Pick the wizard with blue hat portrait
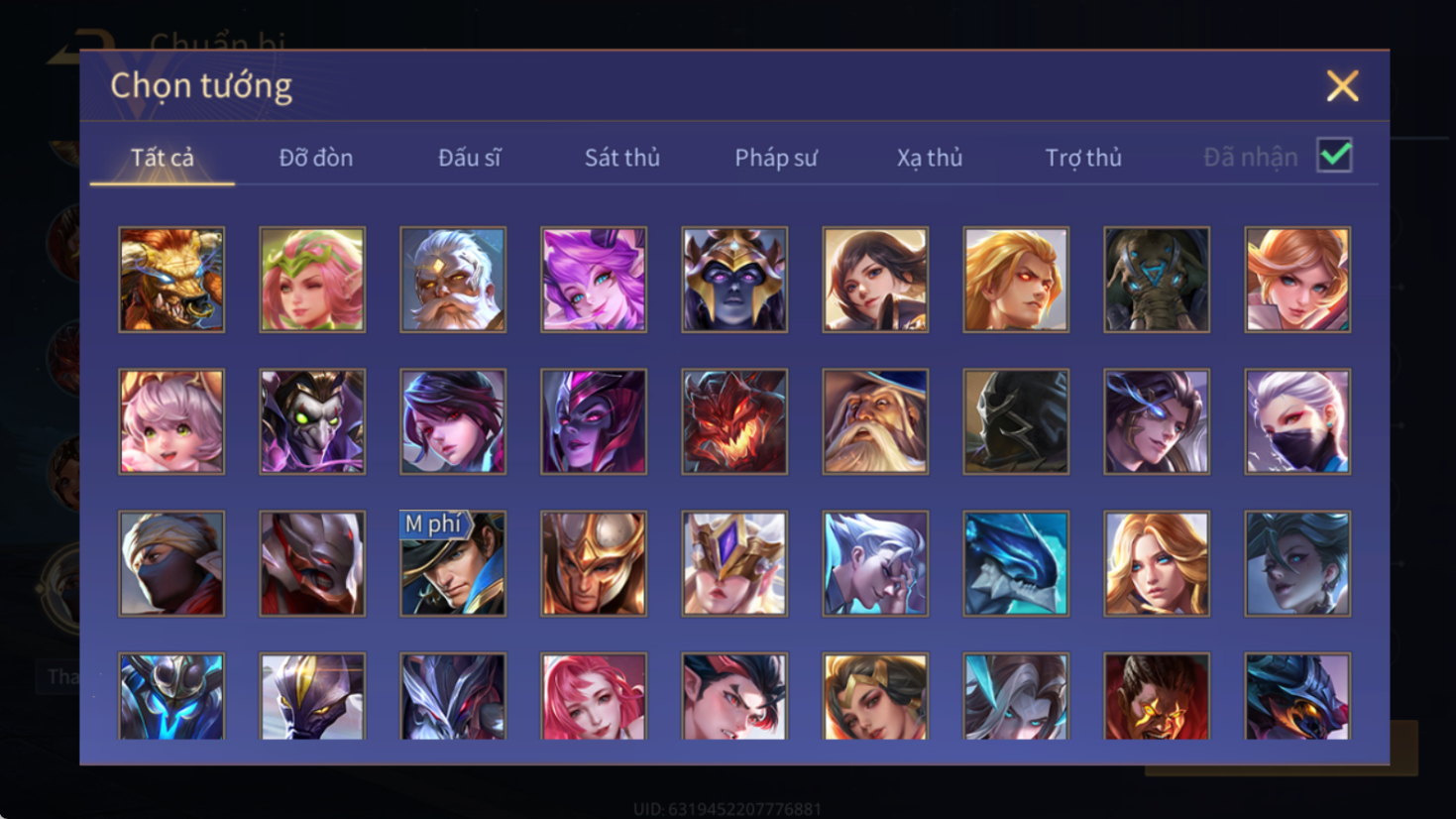 pos(875,421)
